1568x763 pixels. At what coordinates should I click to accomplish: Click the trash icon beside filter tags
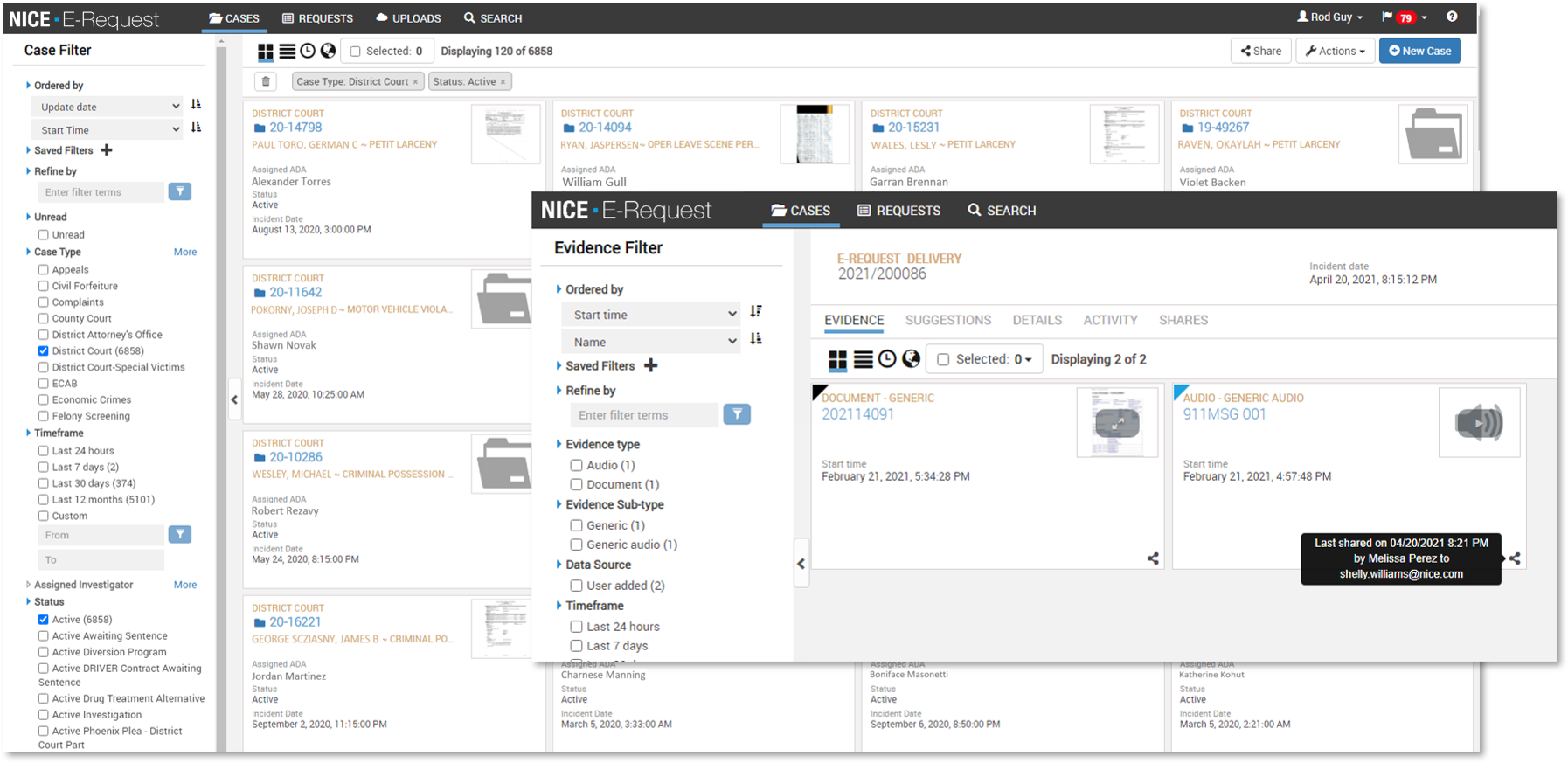click(266, 81)
